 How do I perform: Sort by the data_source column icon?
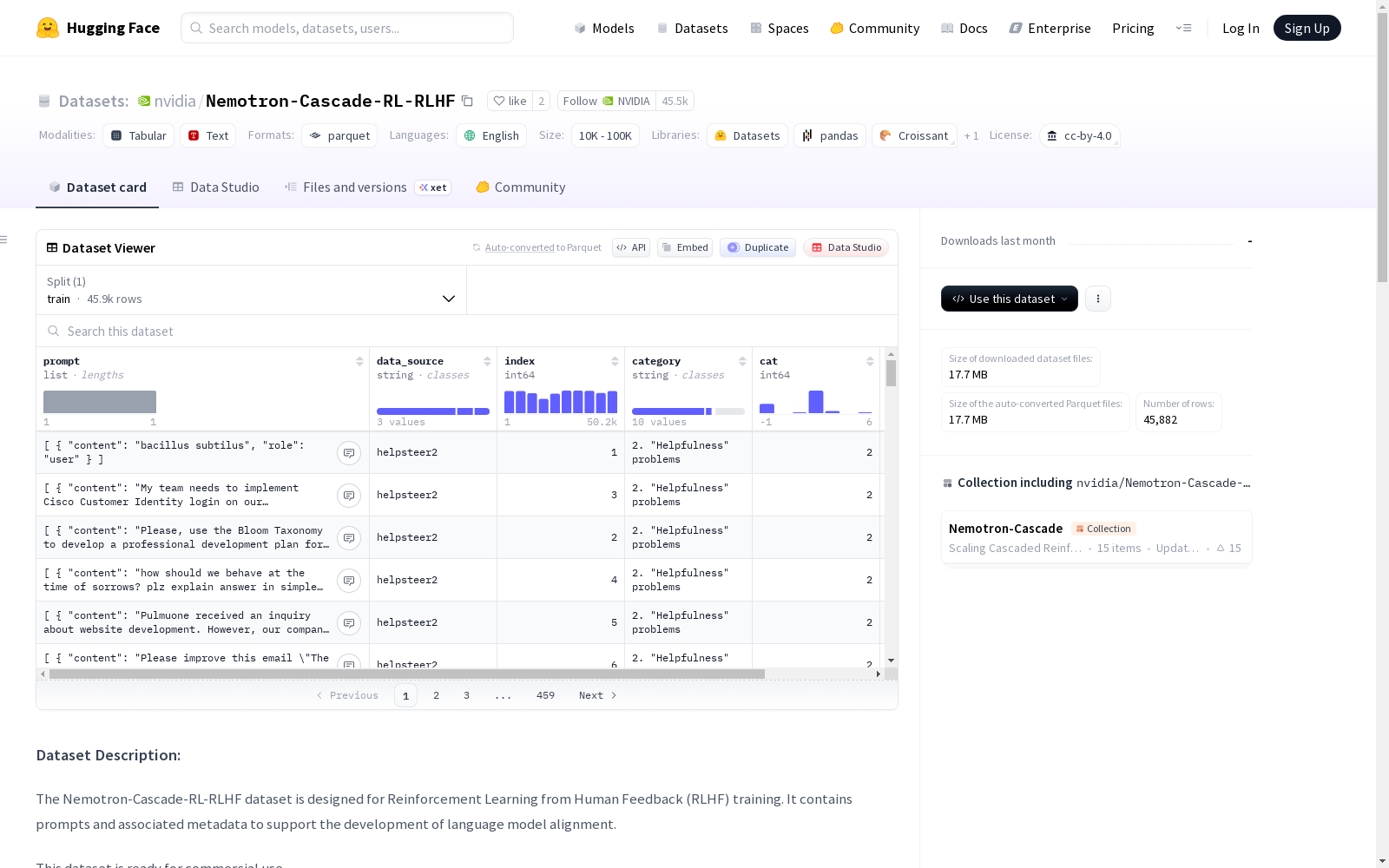pyautogui.click(x=487, y=361)
